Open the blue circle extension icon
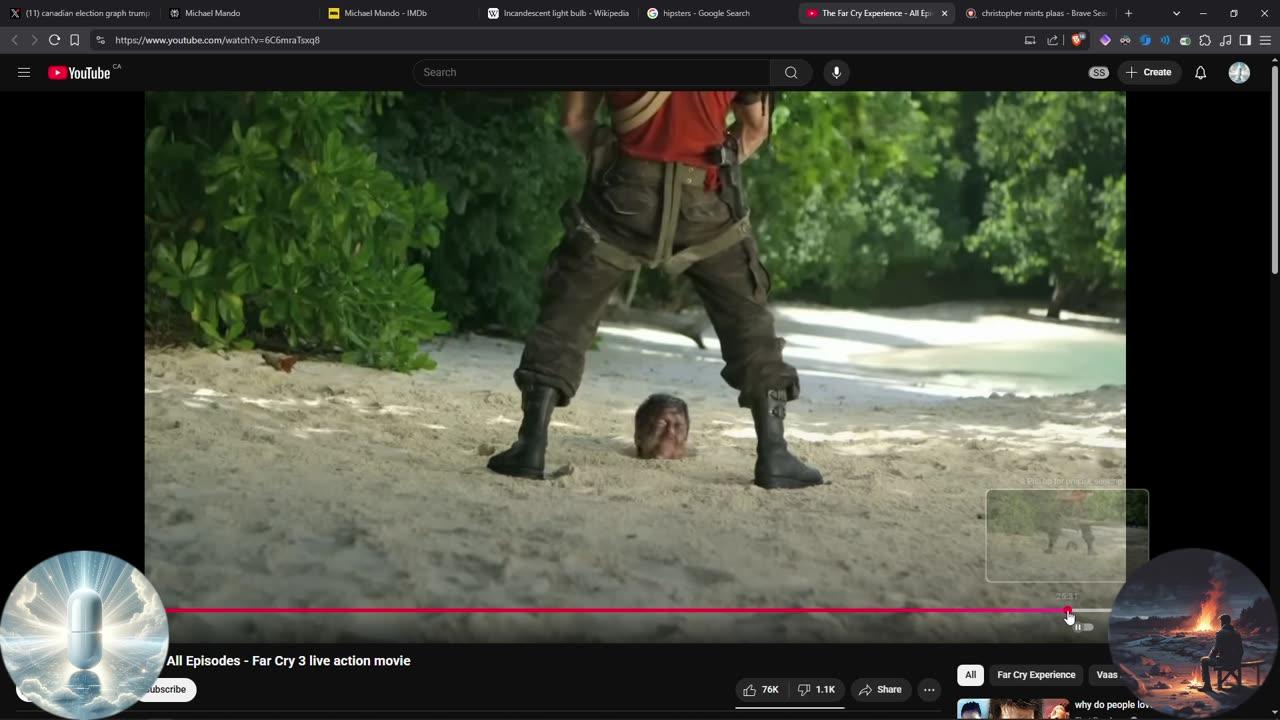This screenshot has height=720, width=1280. 1145,40
